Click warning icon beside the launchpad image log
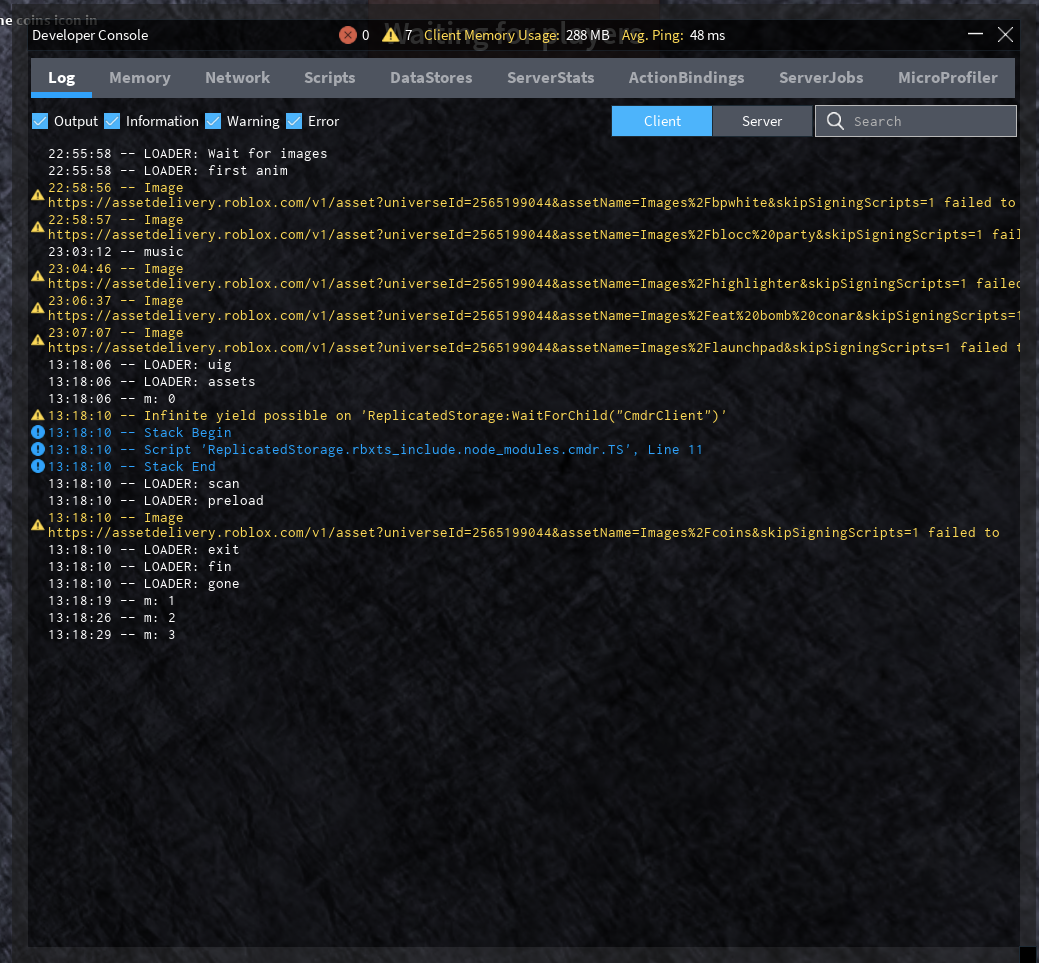The height and width of the screenshot is (963, 1039). [38, 340]
